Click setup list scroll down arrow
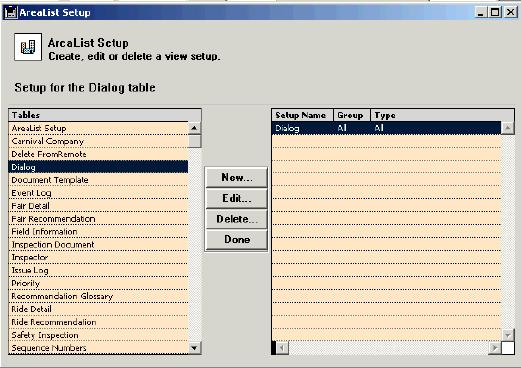Image resolution: width=521 pixels, height=368 pixels. tap(508, 335)
